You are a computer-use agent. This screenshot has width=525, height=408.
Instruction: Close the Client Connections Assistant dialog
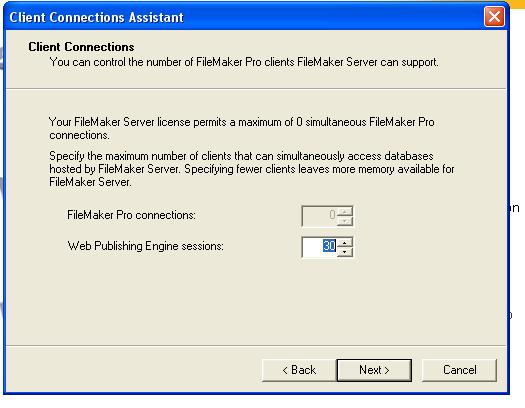tap(494, 17)
